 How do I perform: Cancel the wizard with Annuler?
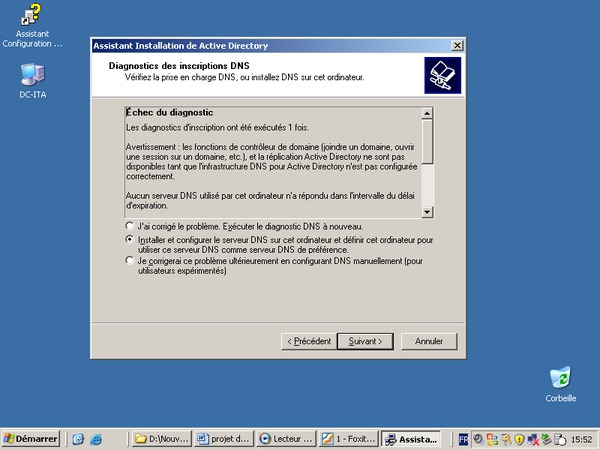429,341
